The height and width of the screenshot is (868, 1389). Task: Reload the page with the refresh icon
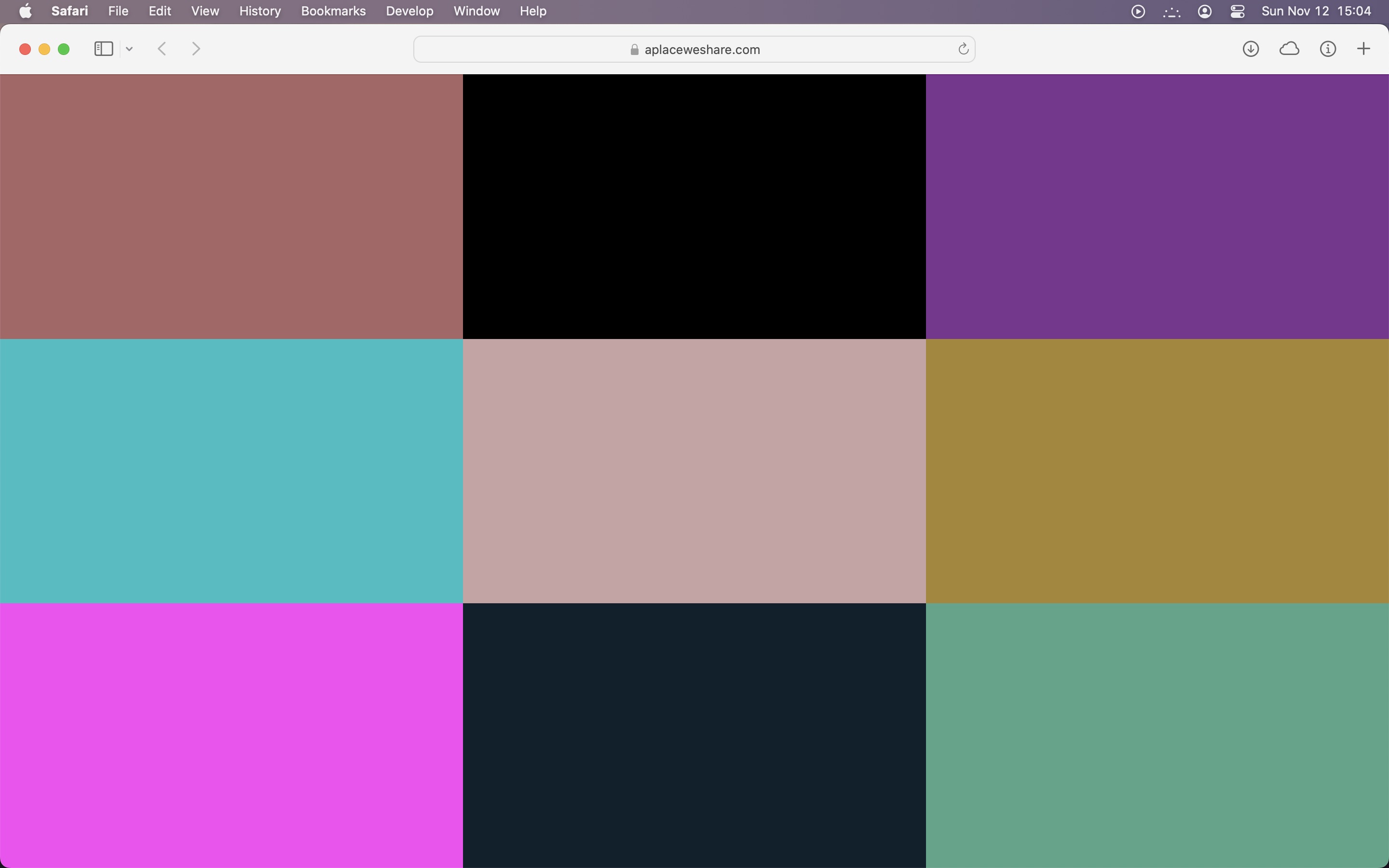point(963,49)
